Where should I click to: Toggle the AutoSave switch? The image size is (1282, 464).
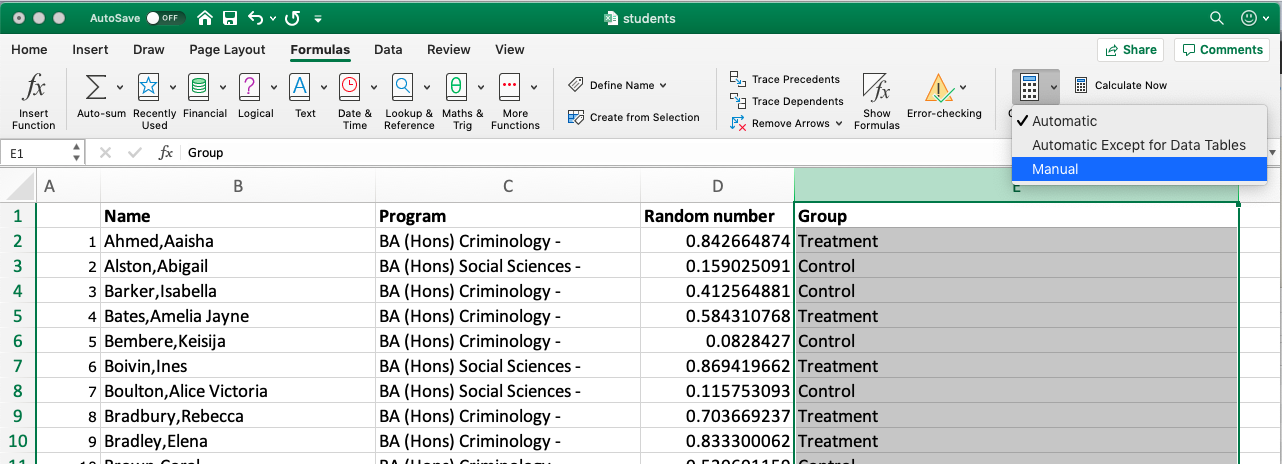165,18
